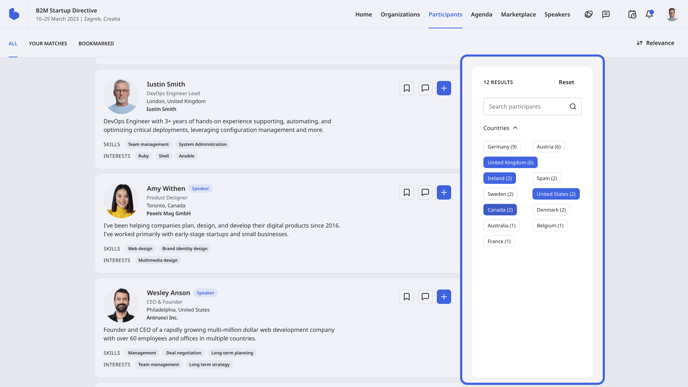Toggle Spain (2) country filter

[547, 178]
